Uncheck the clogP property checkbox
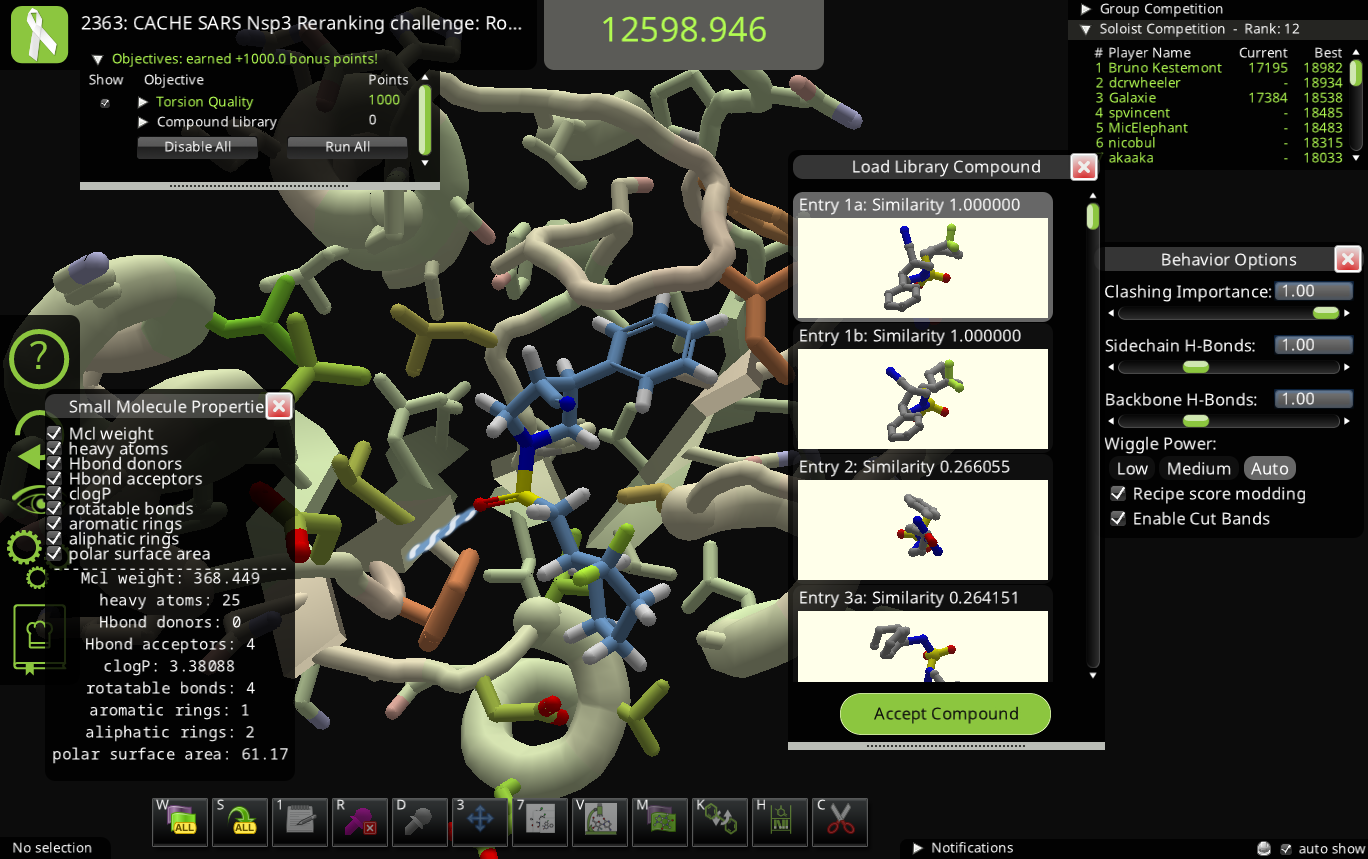The image size is (1368, 859). click(55, 494)
